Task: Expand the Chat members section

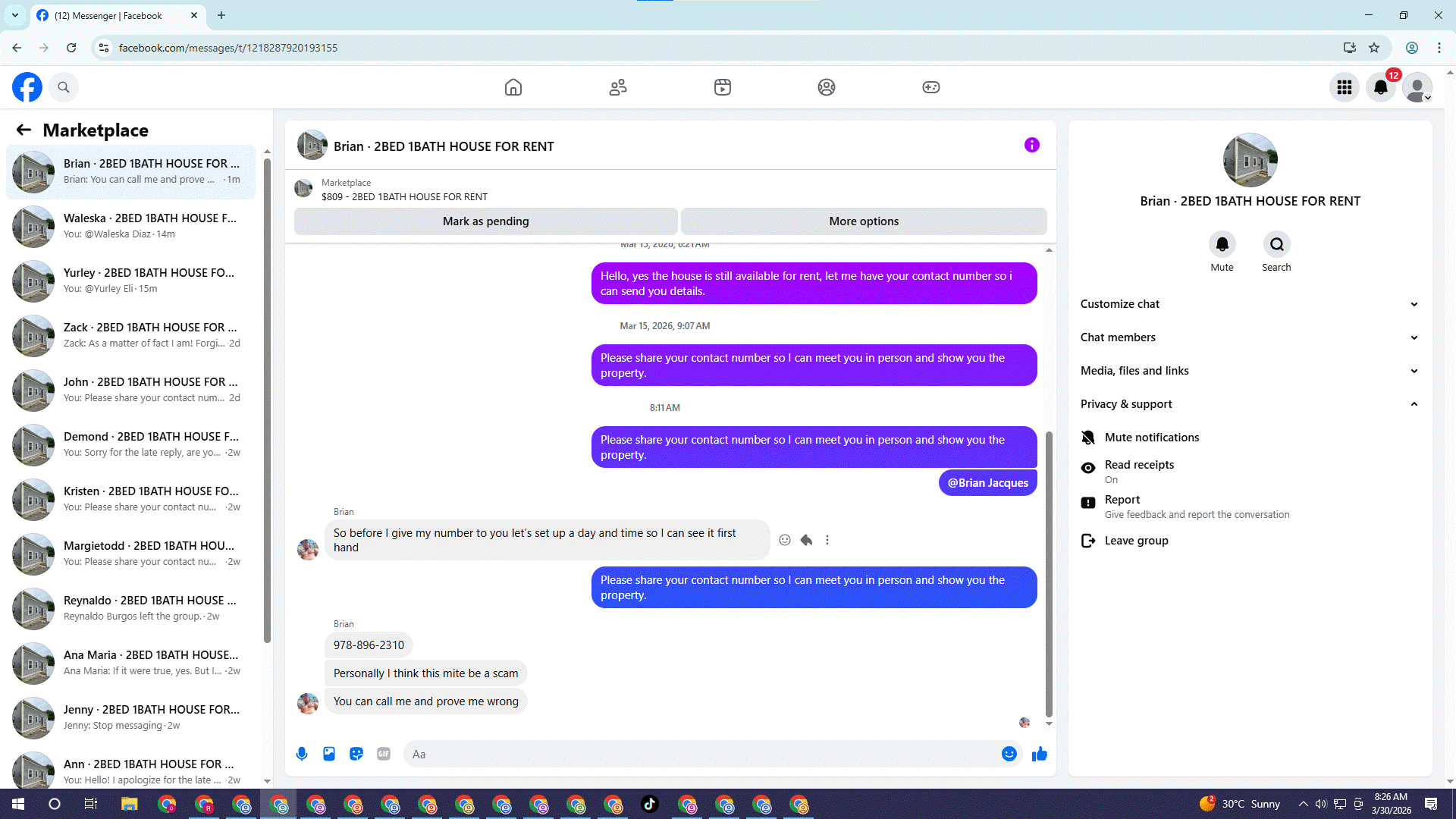Action: pos(1249,337)
